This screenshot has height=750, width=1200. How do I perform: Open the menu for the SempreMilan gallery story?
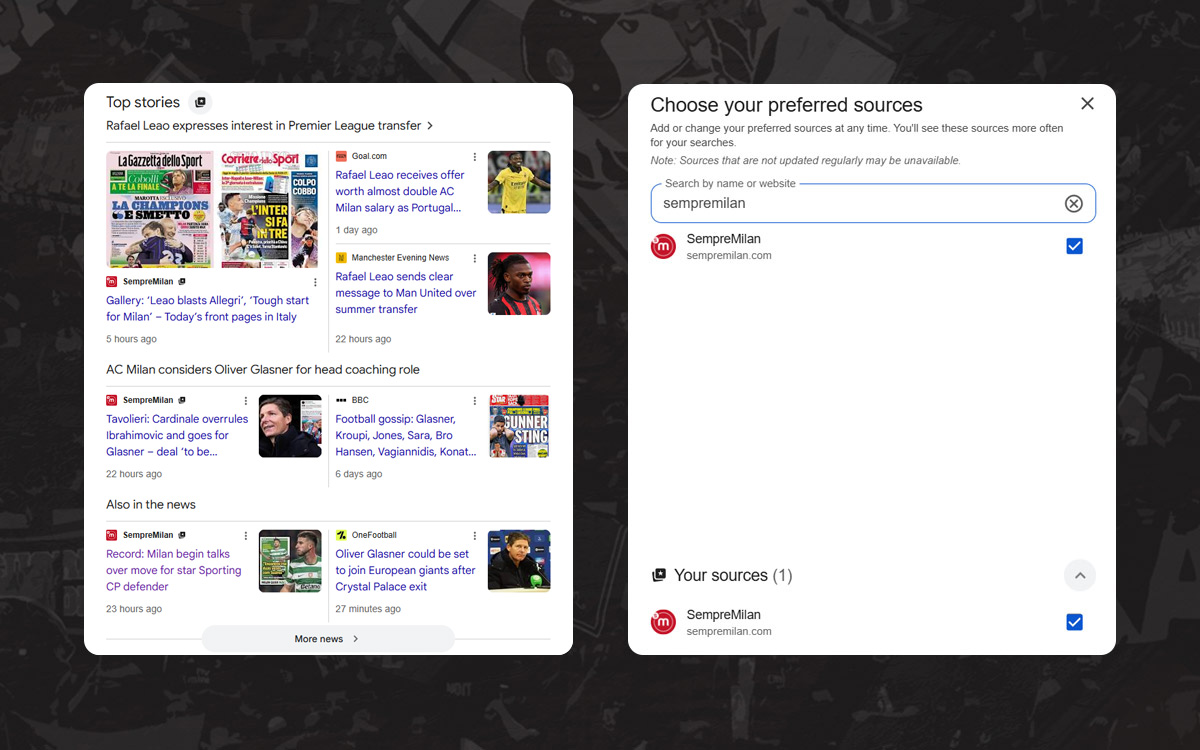(315, 282)
